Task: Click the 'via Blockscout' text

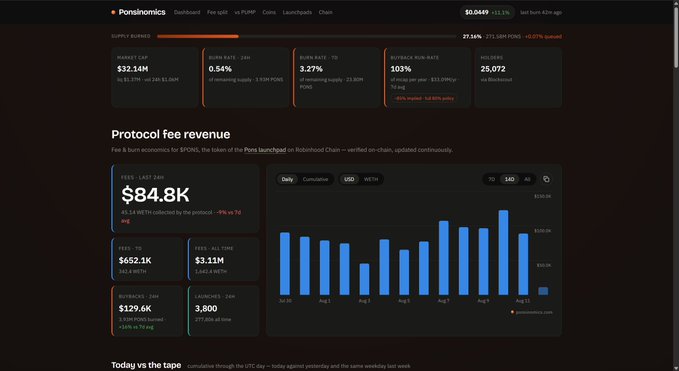Action: (496, 80)
